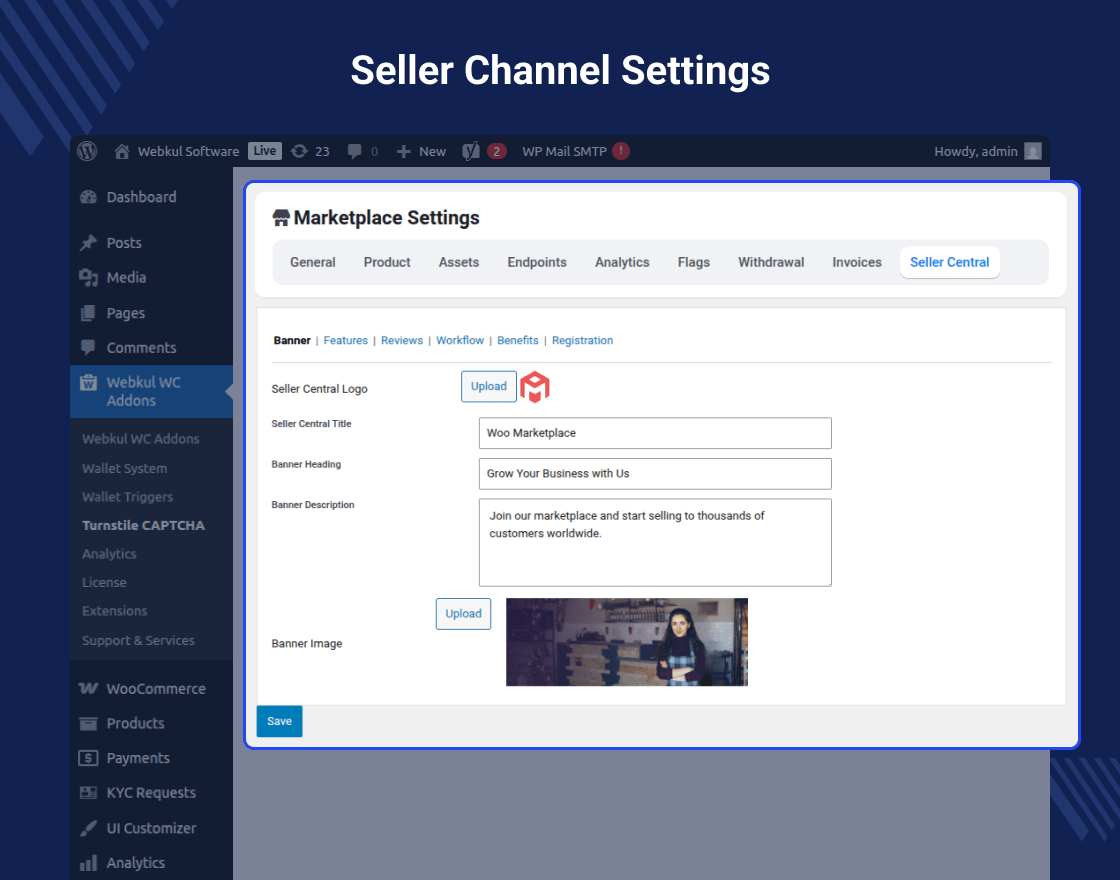Click the UI Customizer brush icon

[89, 828]
